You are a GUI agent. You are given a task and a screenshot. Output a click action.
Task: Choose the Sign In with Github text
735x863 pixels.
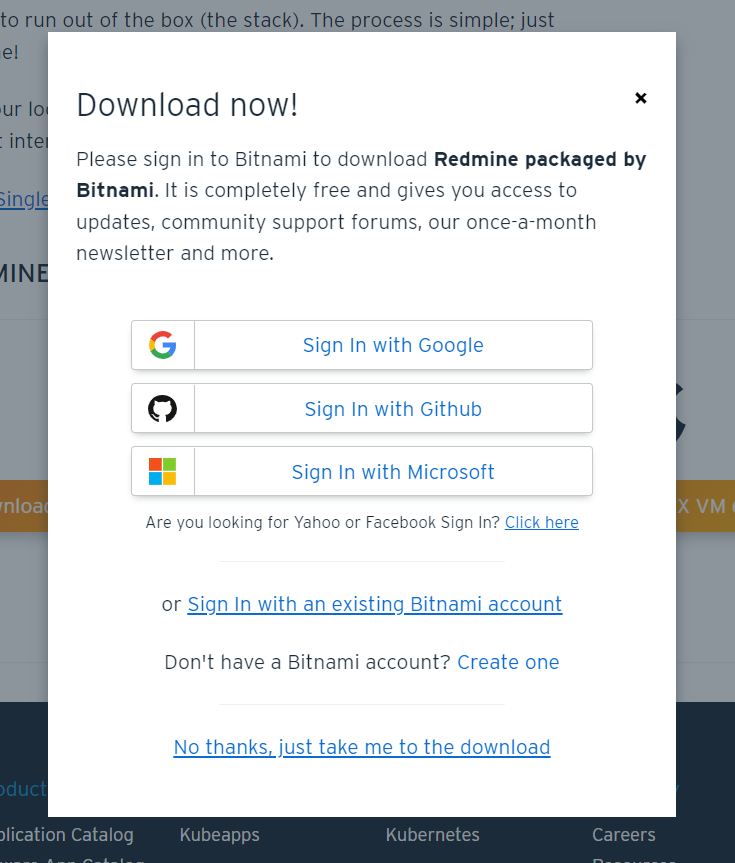coord(393,409)
